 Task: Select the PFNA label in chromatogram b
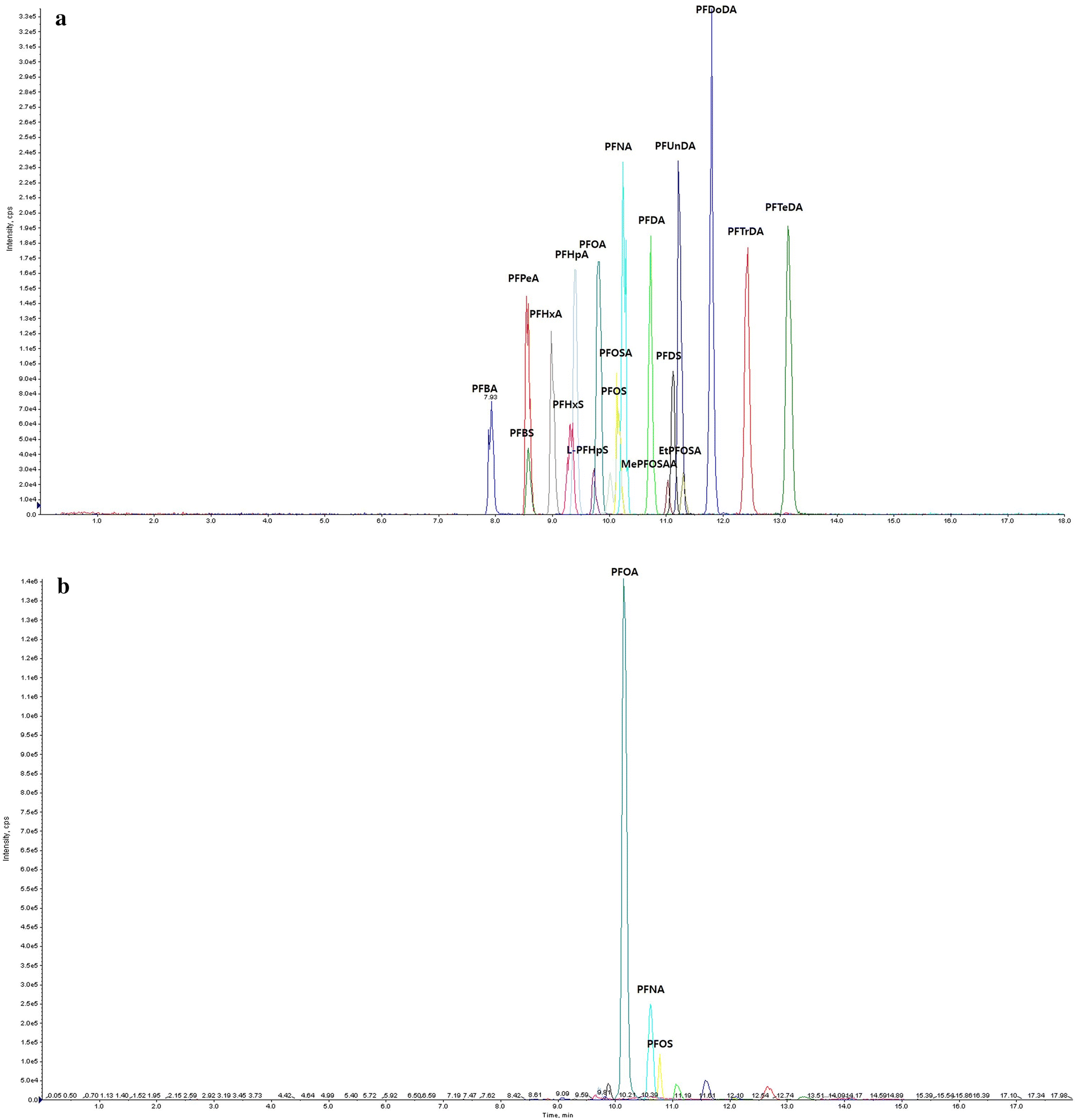click(651, 989)
